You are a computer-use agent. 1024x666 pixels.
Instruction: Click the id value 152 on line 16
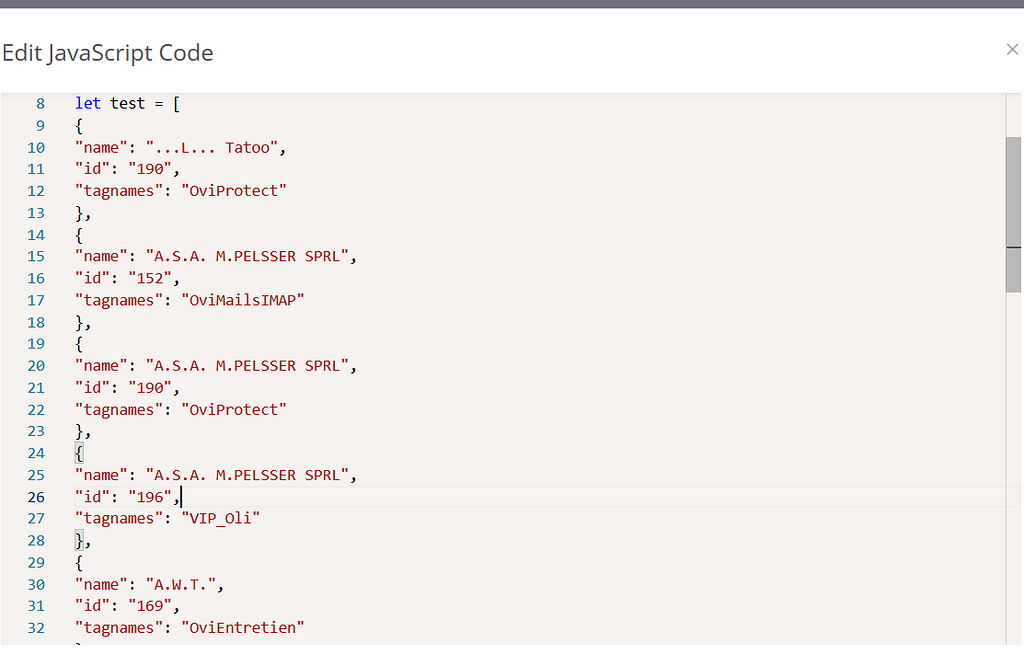[151, 277]
